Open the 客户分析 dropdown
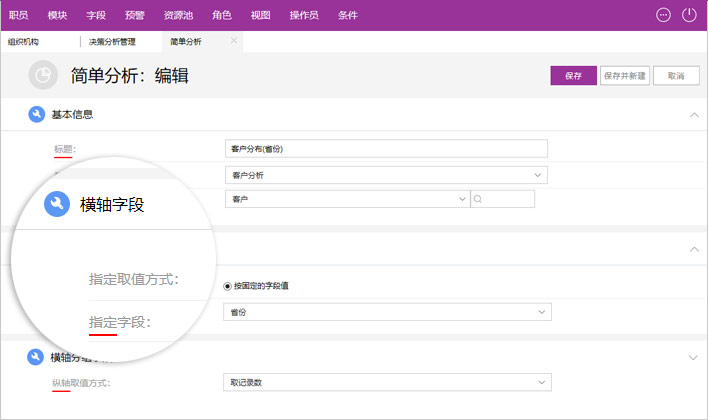Screen dimensions: 708x420 tap(386, 175)
